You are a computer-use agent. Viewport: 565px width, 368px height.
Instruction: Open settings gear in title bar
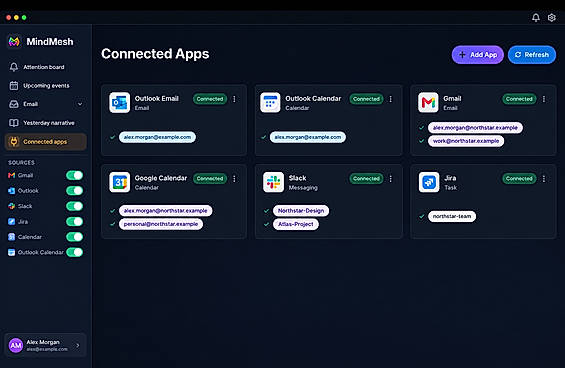point(552,17)
